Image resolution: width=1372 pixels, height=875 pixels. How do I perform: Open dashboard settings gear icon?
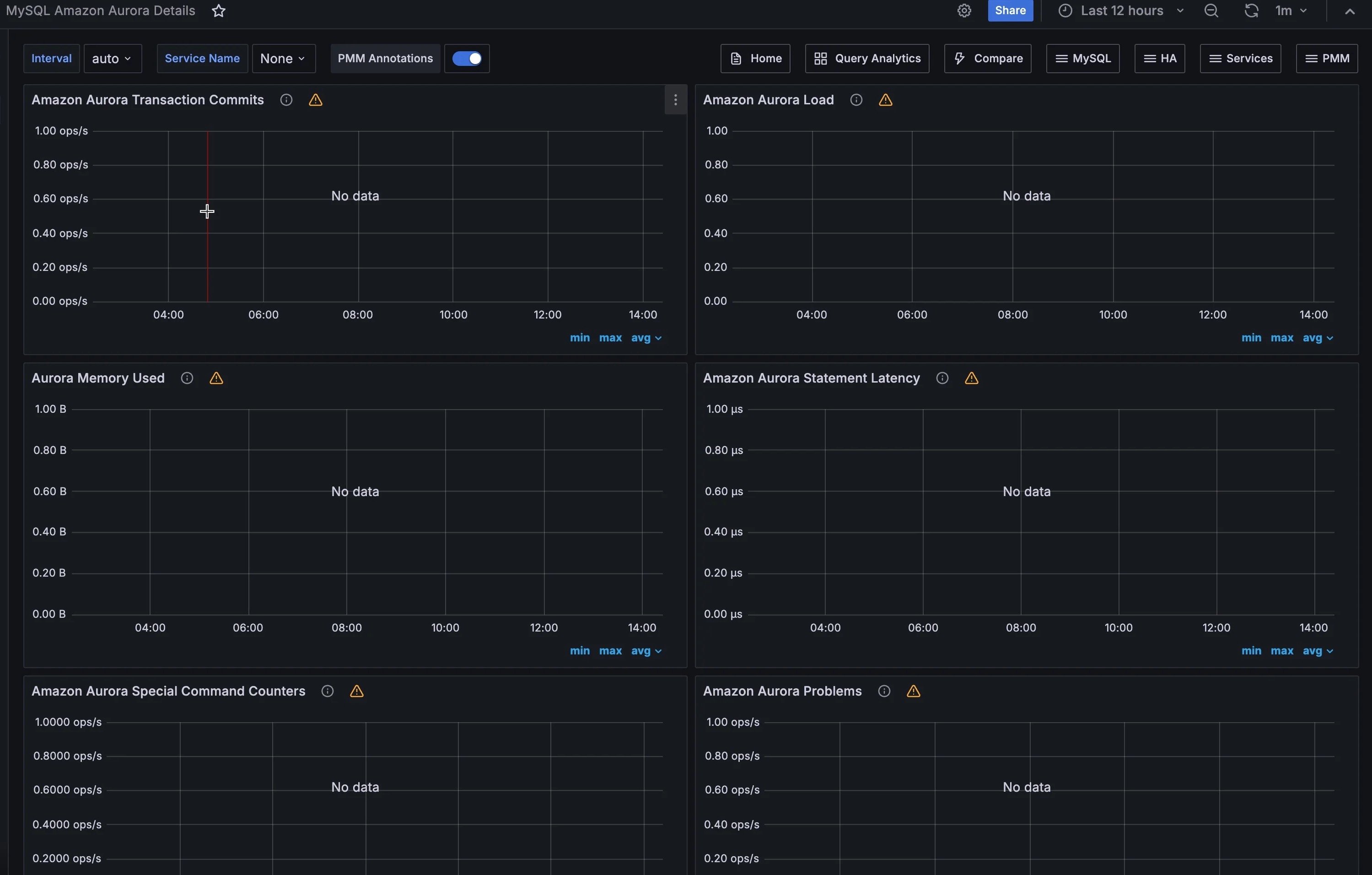click(963, 11)
